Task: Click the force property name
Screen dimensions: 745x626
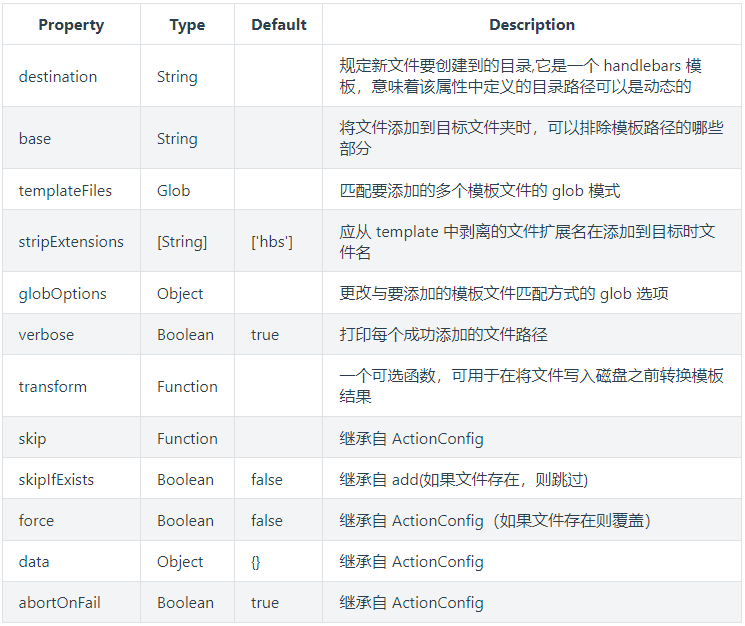Action: click(36, 521)
